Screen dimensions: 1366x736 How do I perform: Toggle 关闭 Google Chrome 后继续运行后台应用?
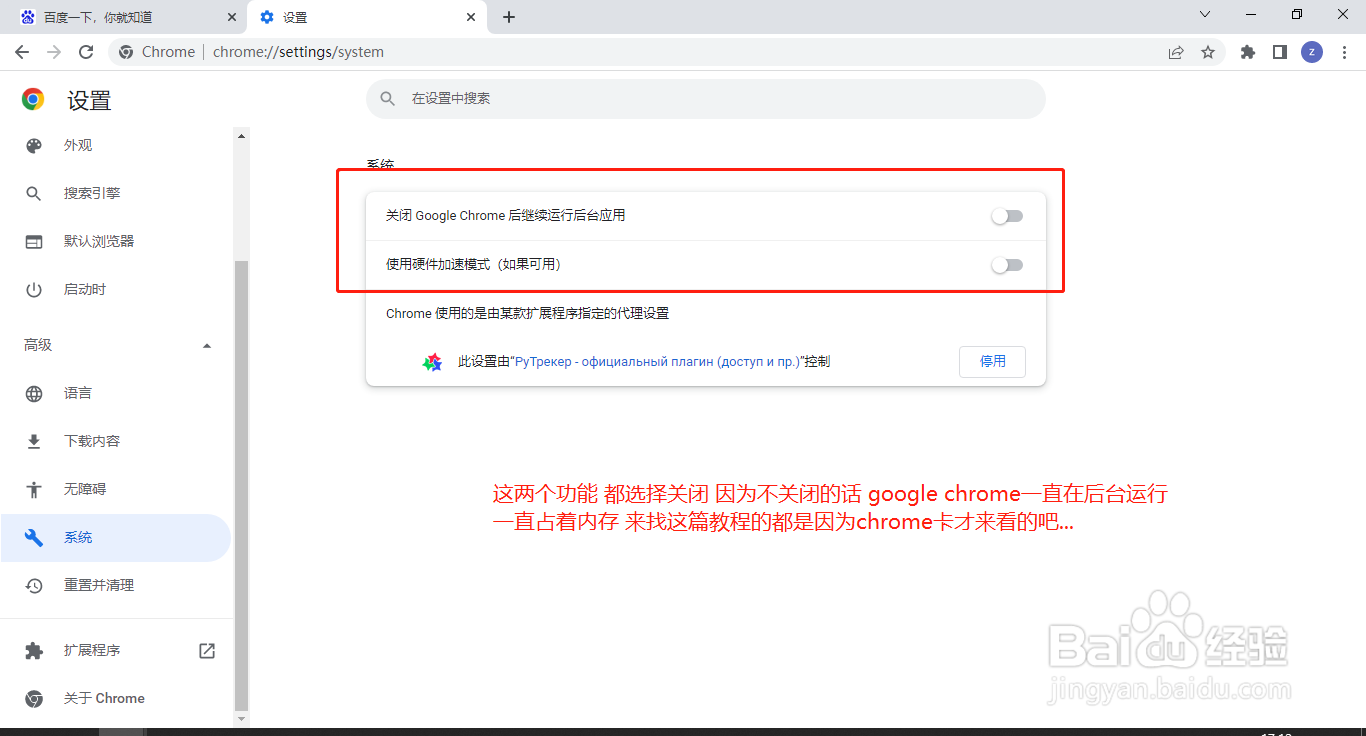coord(1007,216)
